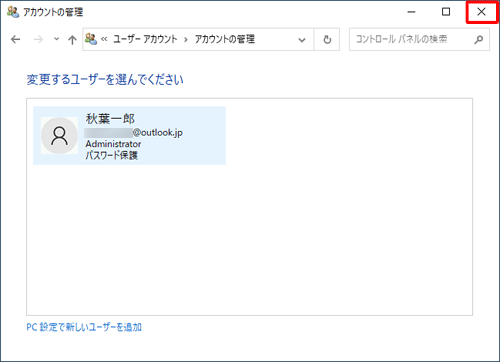Click the breadcrumb arrow after ユーザー アカウント

pyautogui.click(x=186, y=40)
